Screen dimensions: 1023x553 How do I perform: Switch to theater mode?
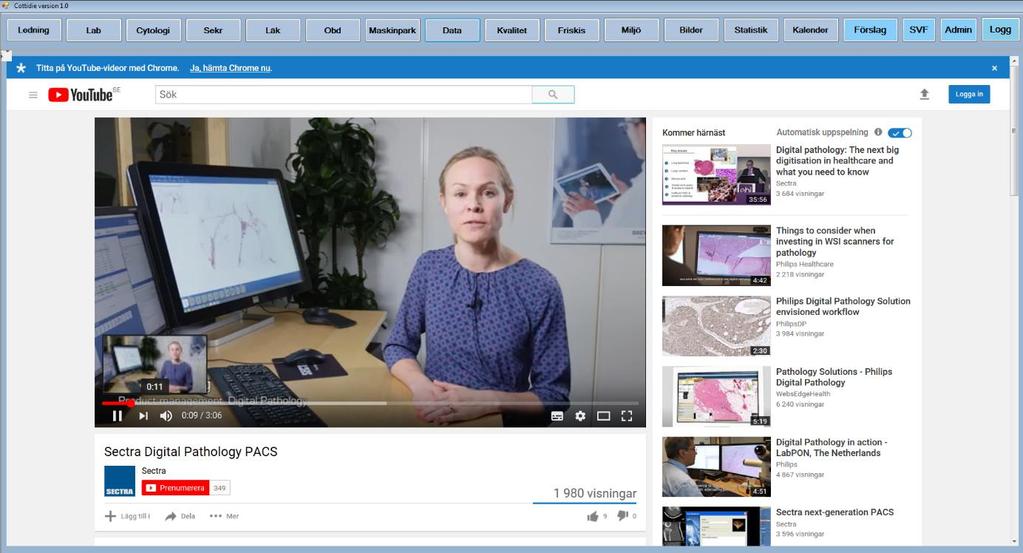pyautogui.click(x=603, y=416)
